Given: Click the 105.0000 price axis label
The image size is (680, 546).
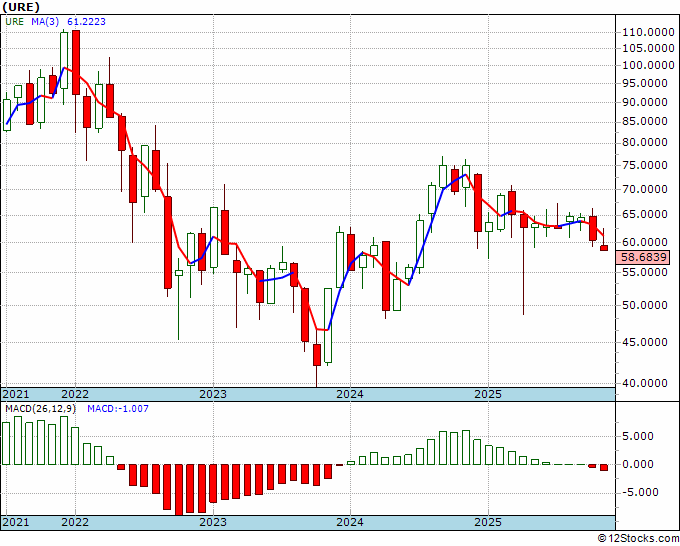Looking at the screenshot, I should (x=648, y=48).
